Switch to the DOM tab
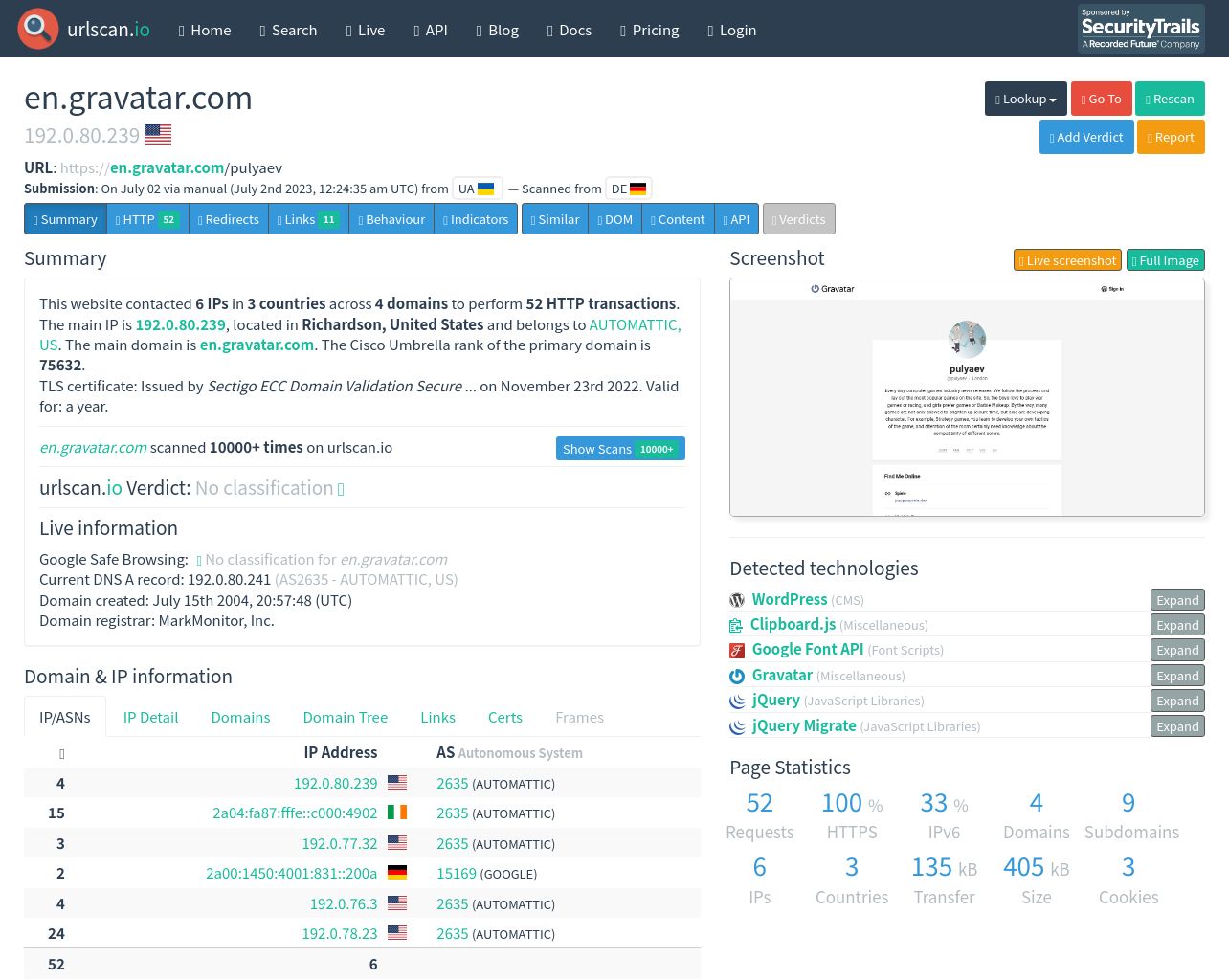The height and width of the screenshot is (980, 1229). pos(615,219)
